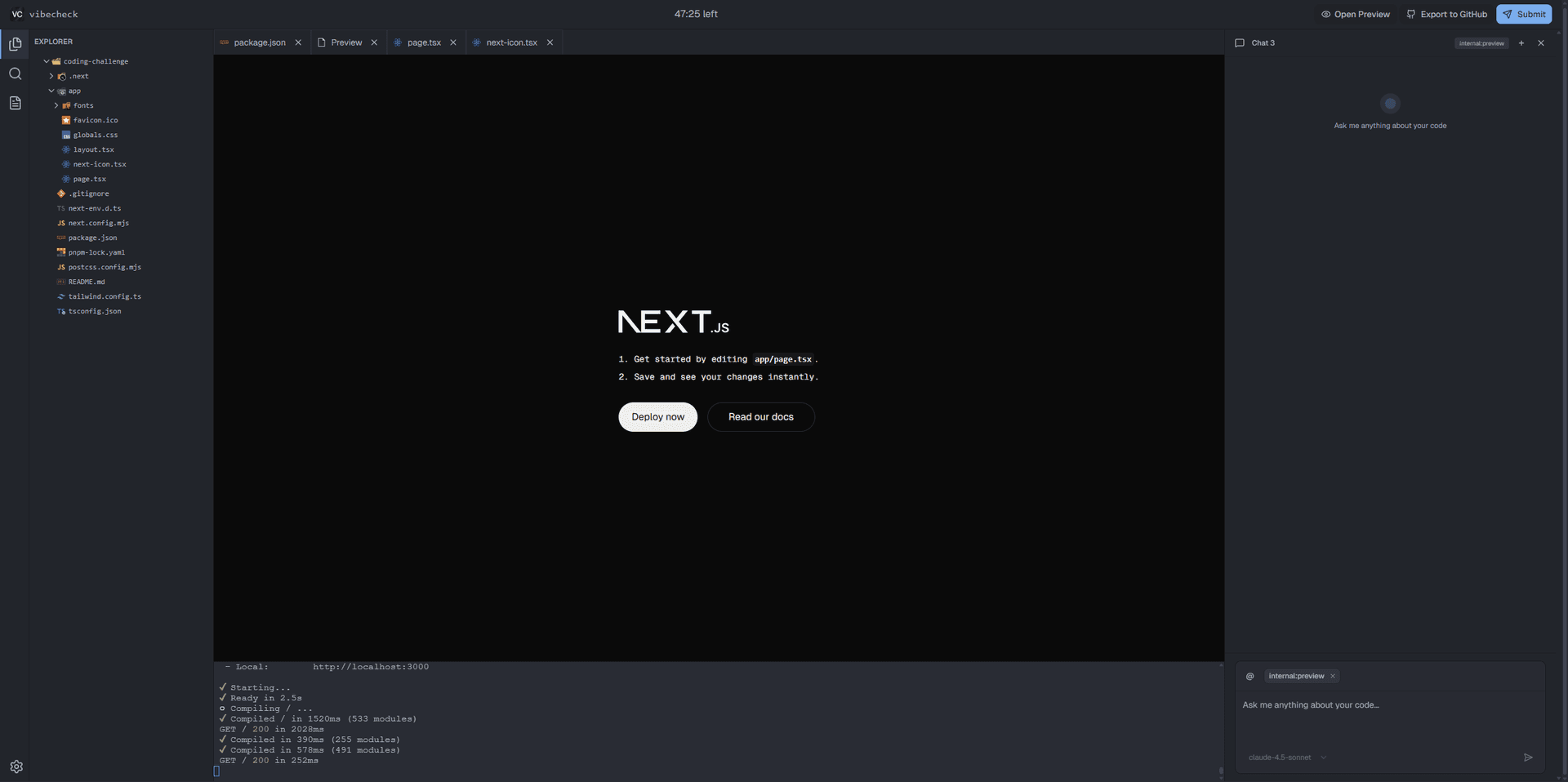Close the Chat 3 panel
Viewport: 1568px width, 782px height.
(x=1541, y=43)
